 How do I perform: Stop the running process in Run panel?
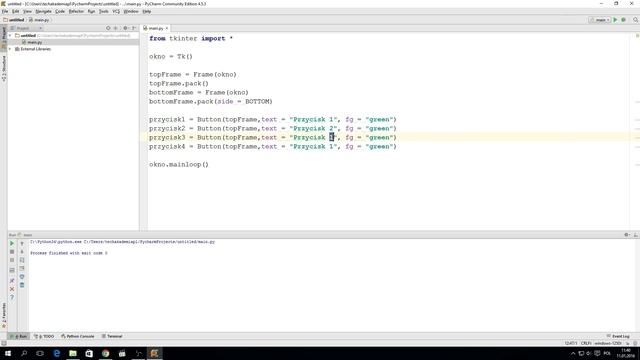pos(12,252)
